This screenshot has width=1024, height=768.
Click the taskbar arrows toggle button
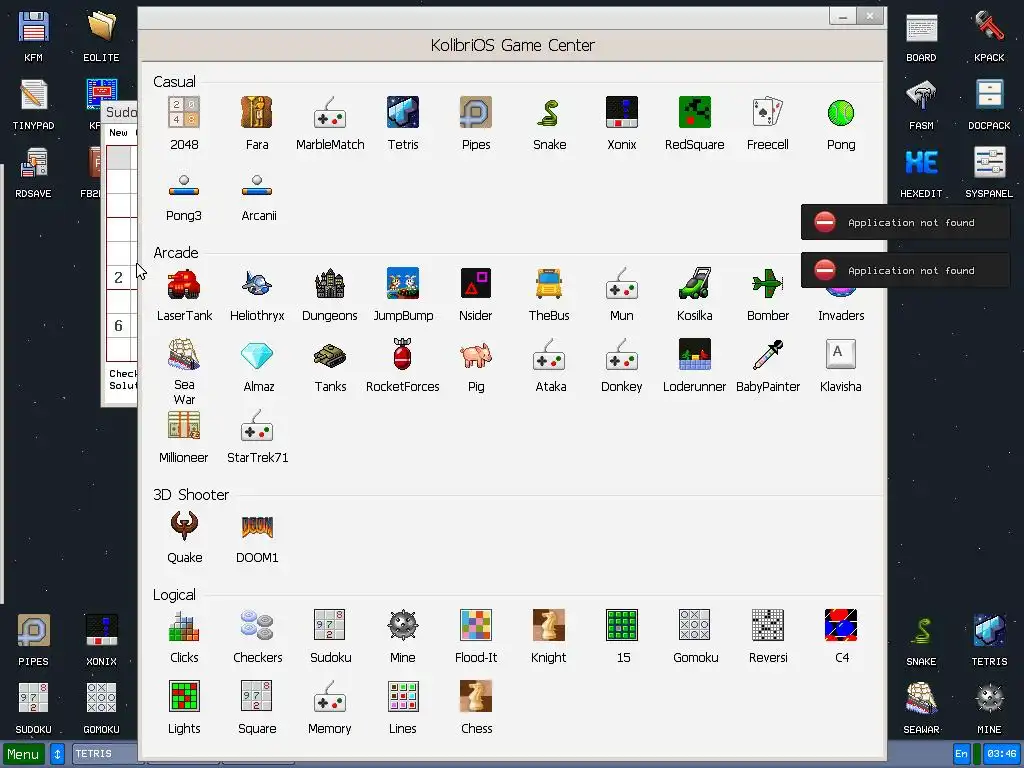[57, 754]
